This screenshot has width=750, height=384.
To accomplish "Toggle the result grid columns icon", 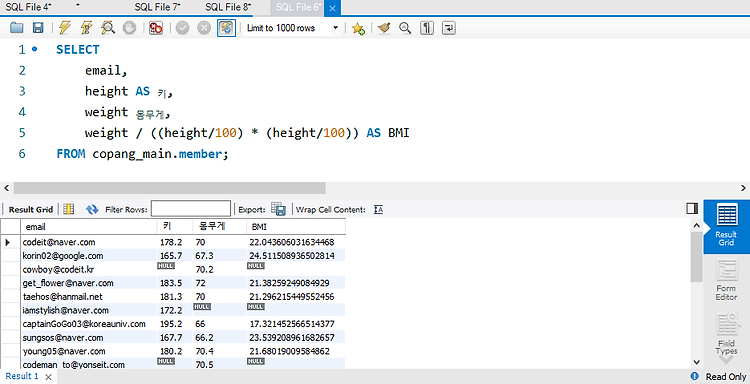I will click(x=69, y=209).
